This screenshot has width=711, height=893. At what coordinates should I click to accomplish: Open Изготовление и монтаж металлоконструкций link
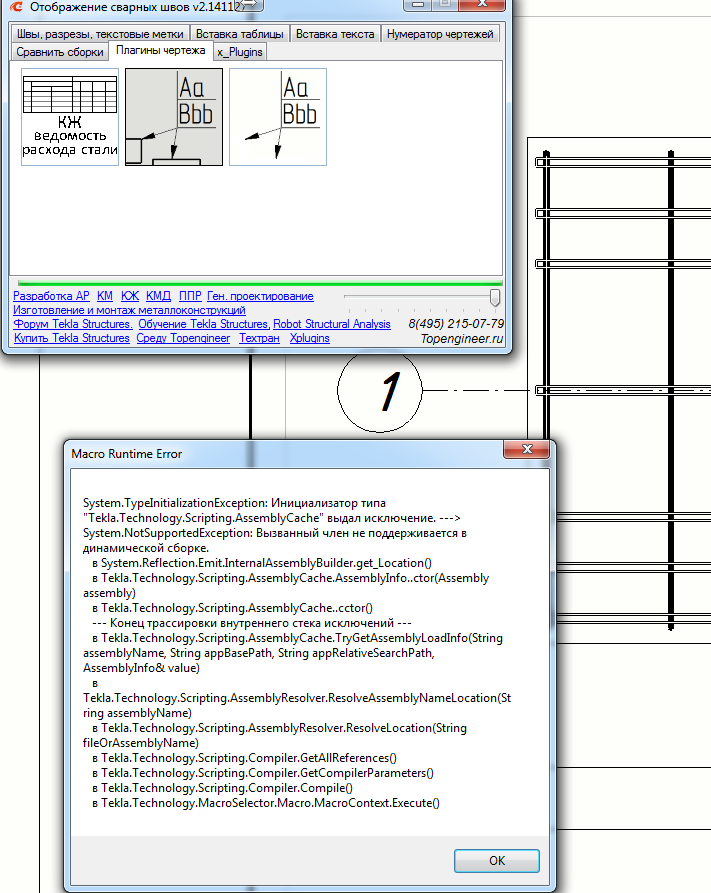click(129, 310)
